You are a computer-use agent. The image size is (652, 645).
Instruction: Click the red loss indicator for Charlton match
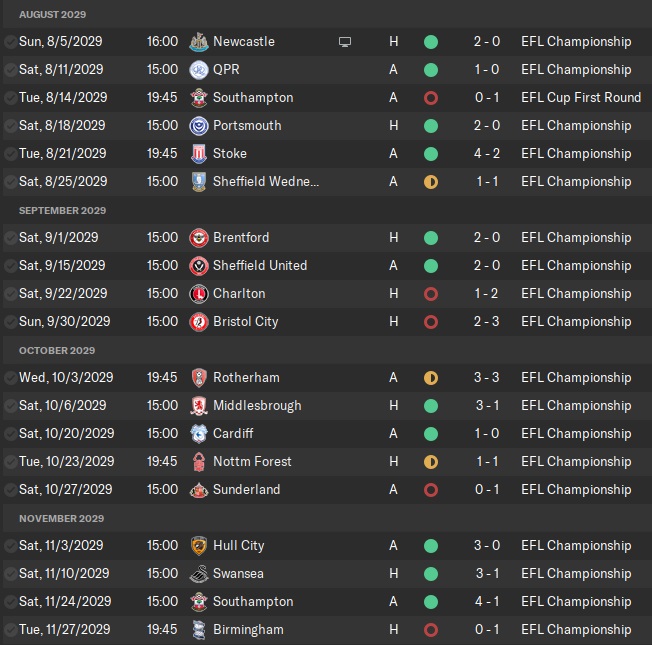click(431, 294)
